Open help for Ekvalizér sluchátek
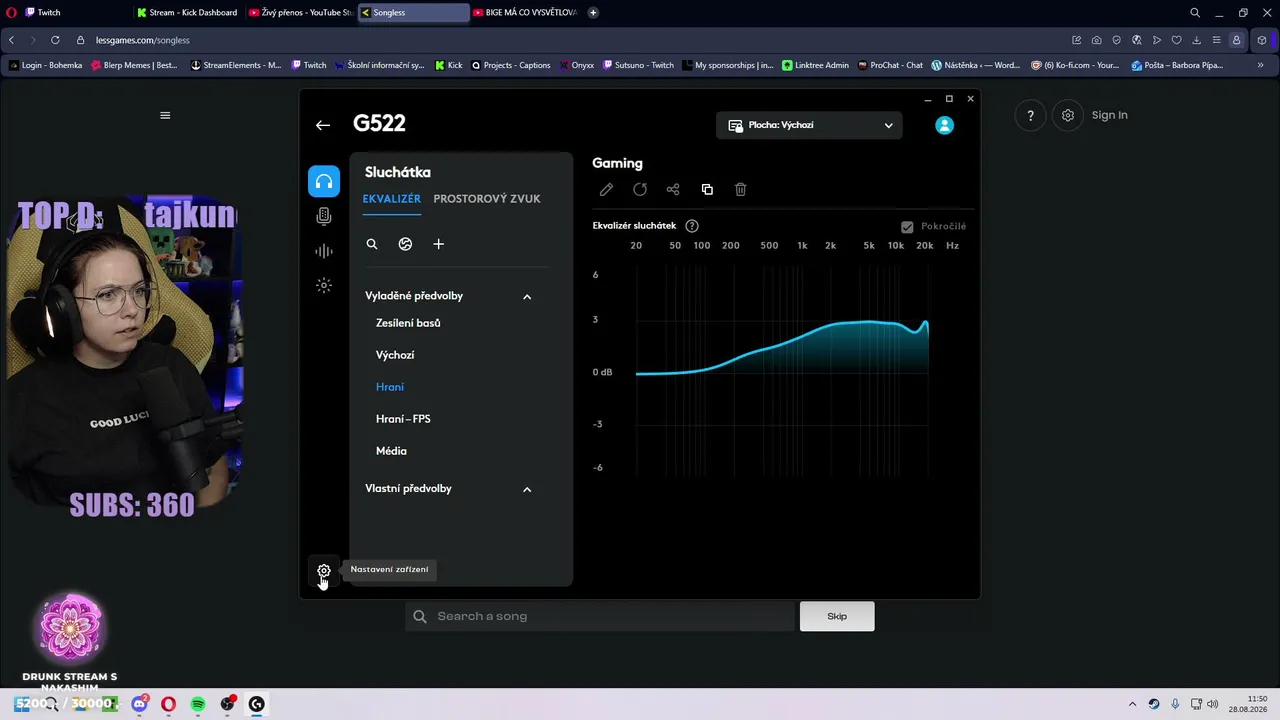Screen dimensions: 1280x720 click(x=692, y=226)
